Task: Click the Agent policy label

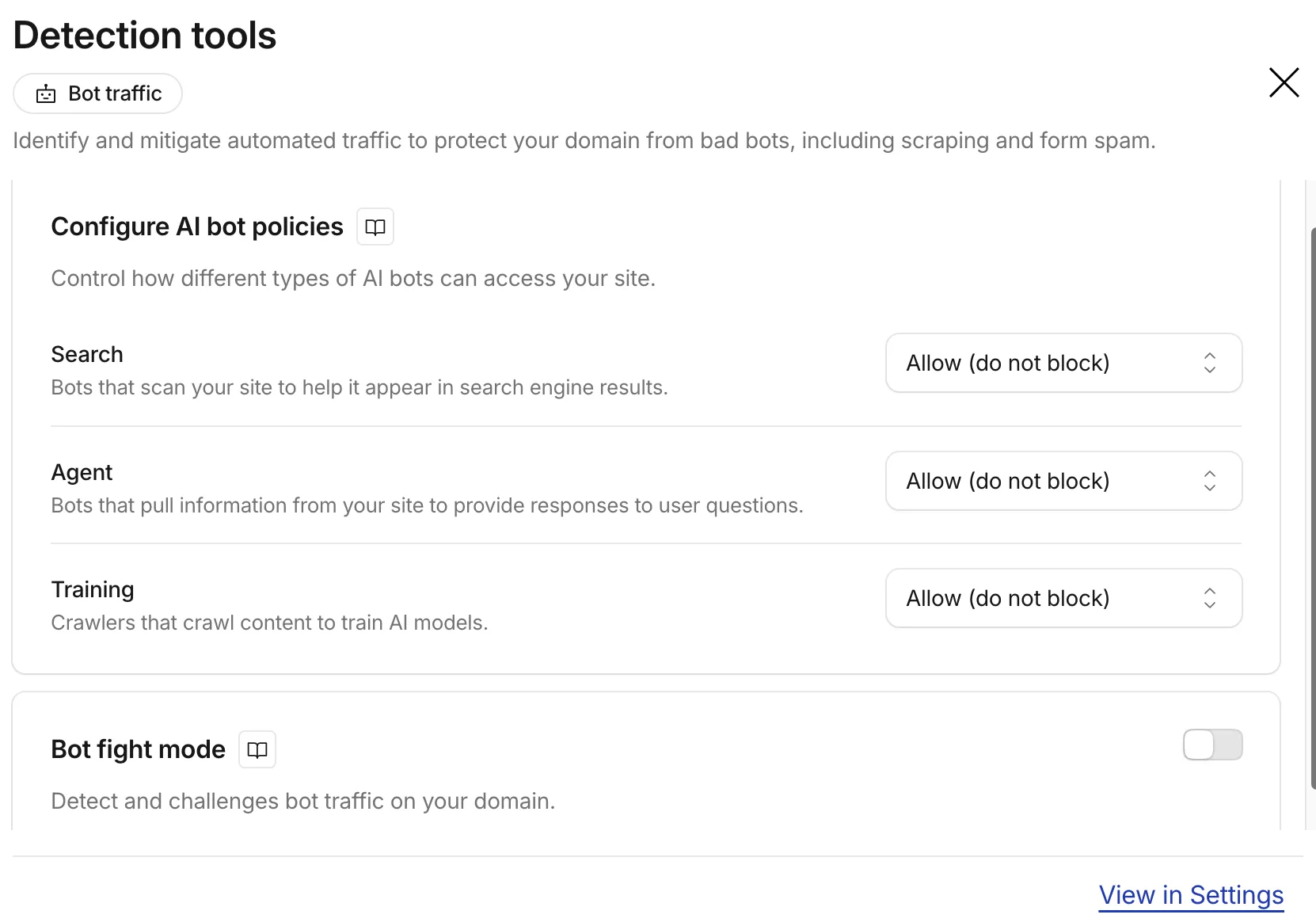Action: [x=82, y=472]
